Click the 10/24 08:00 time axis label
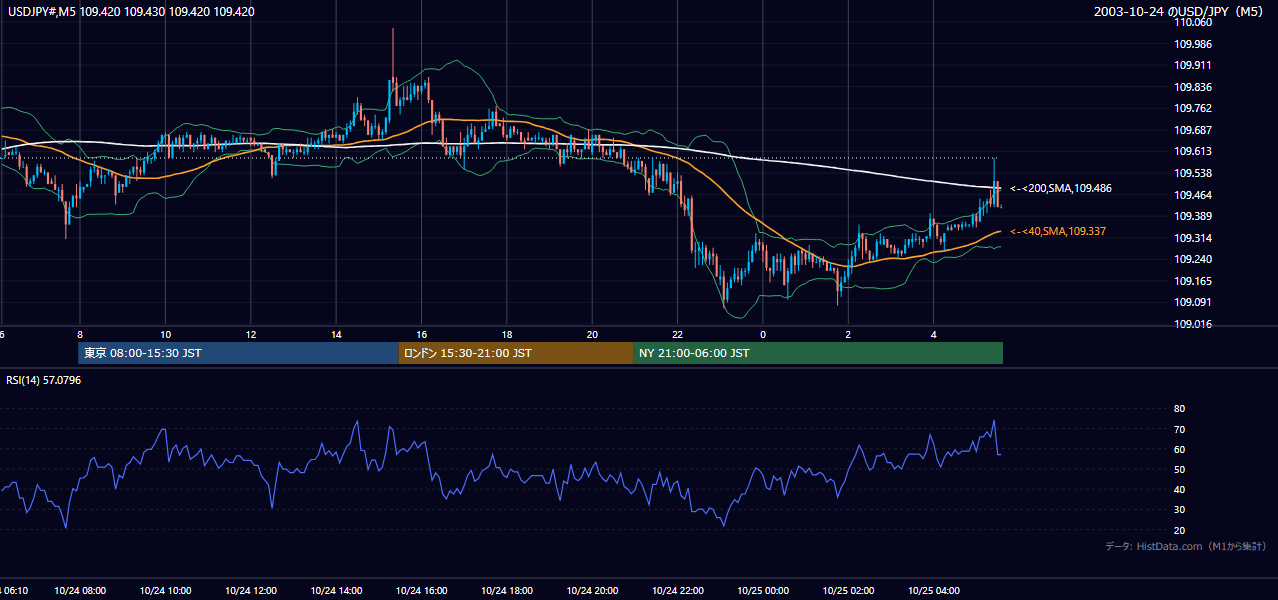This screenshot has width=1278, height=600. pos(80,591)
